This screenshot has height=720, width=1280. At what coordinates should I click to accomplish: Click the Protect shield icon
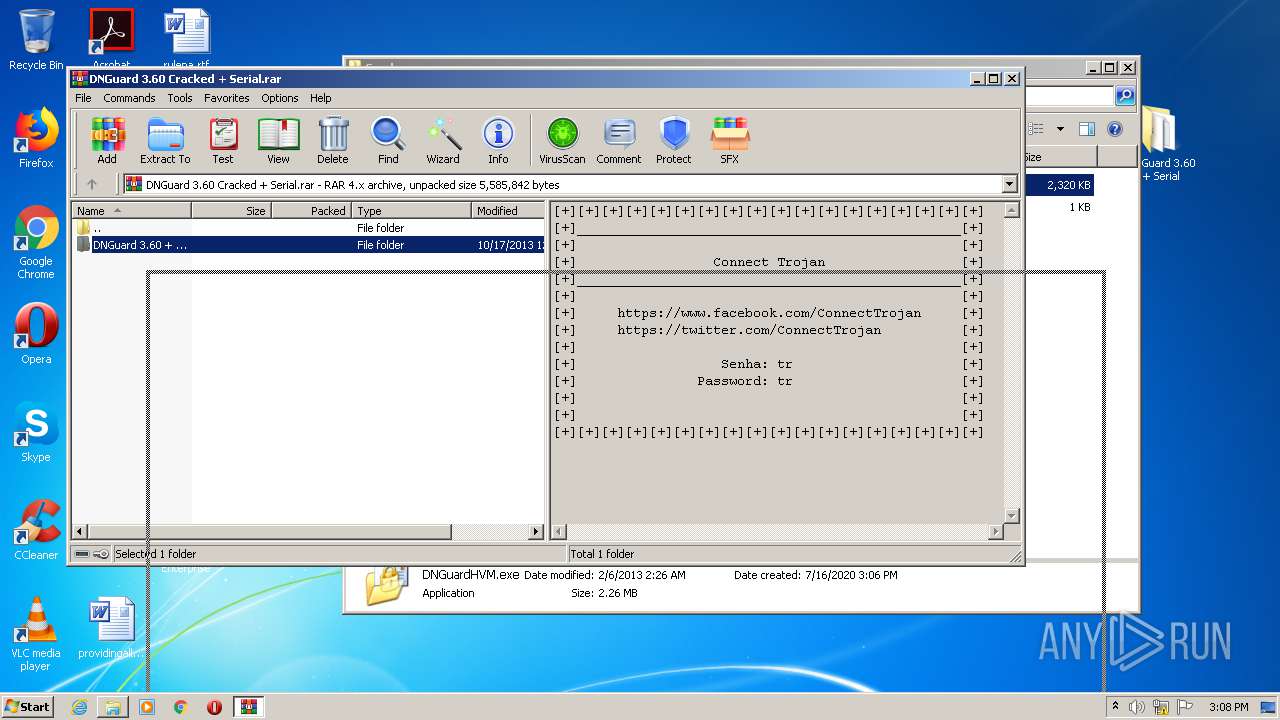click(674, 140)
